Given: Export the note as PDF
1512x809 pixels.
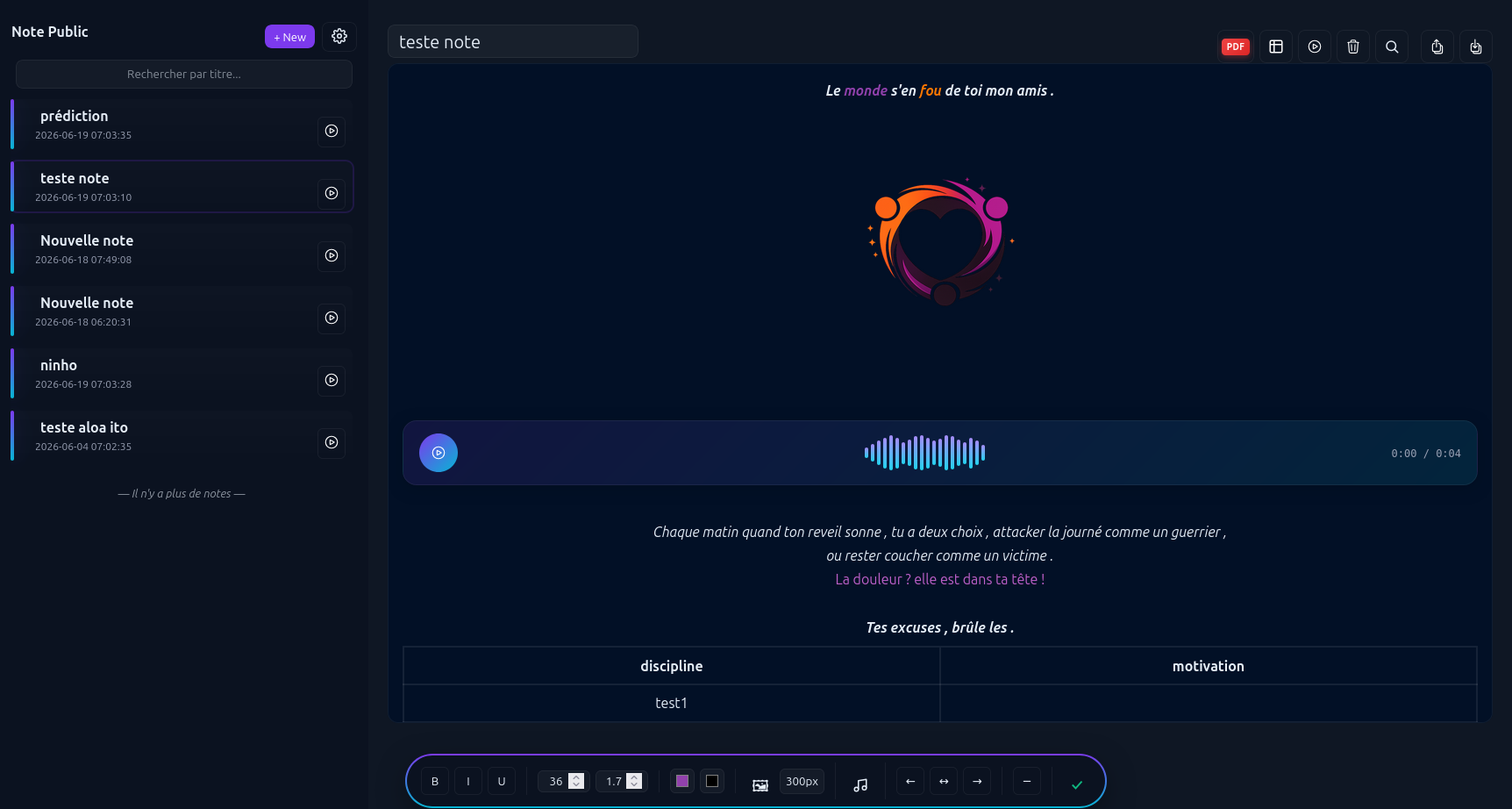Looking at the screenshot, I should [x=1235, y=47].
